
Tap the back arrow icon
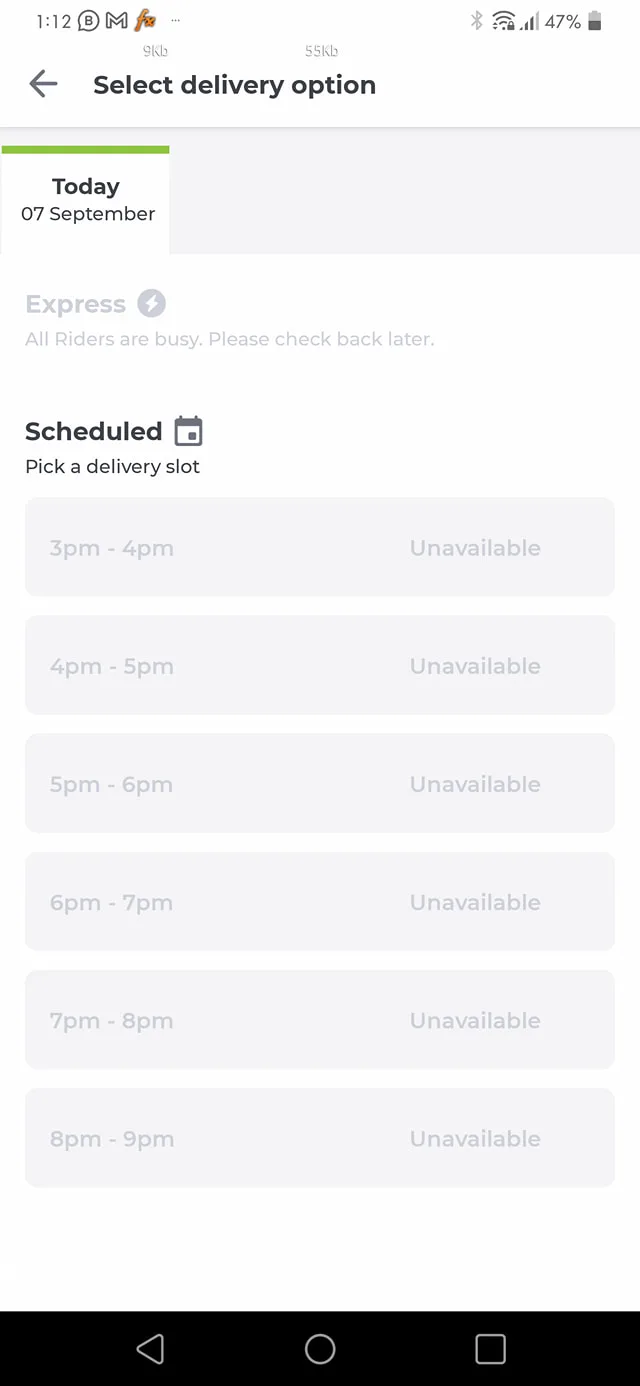coord(43,84)
